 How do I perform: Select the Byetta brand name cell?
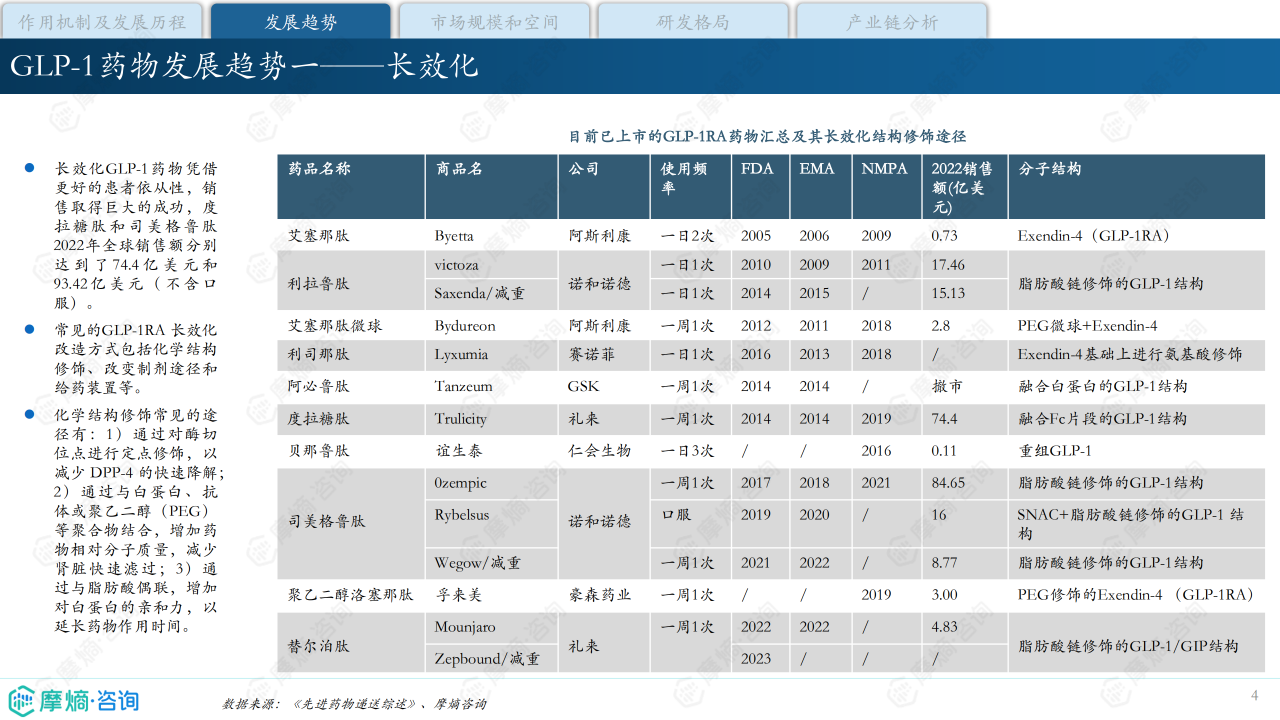coord(491,236)
